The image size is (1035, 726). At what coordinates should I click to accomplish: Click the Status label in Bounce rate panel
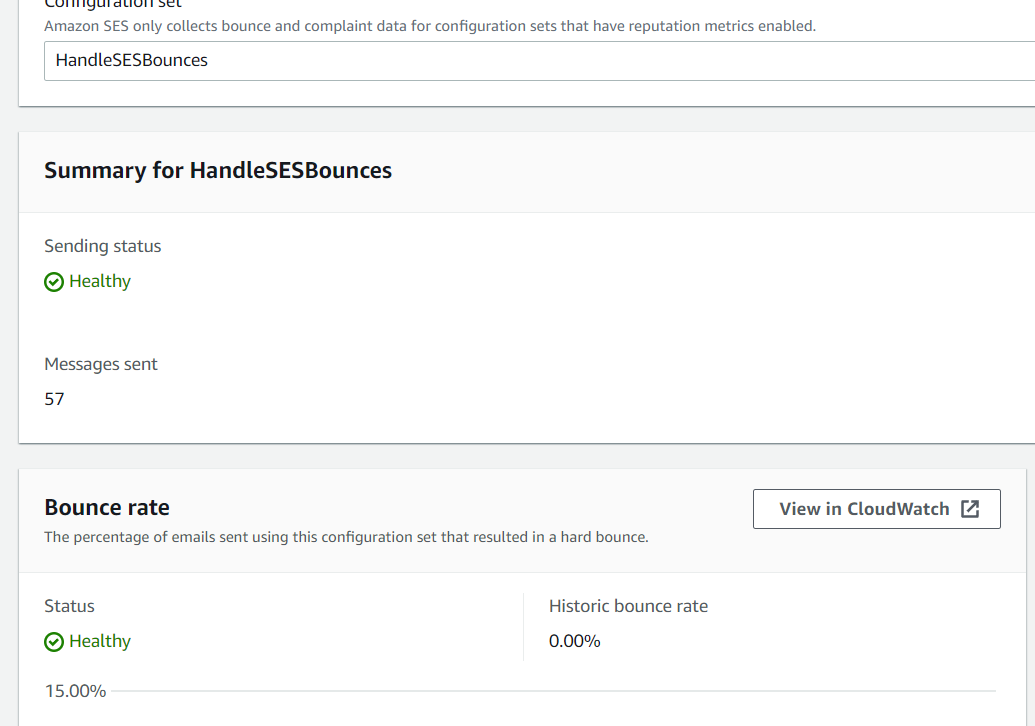pyautogui.click(x=69, y=606)
